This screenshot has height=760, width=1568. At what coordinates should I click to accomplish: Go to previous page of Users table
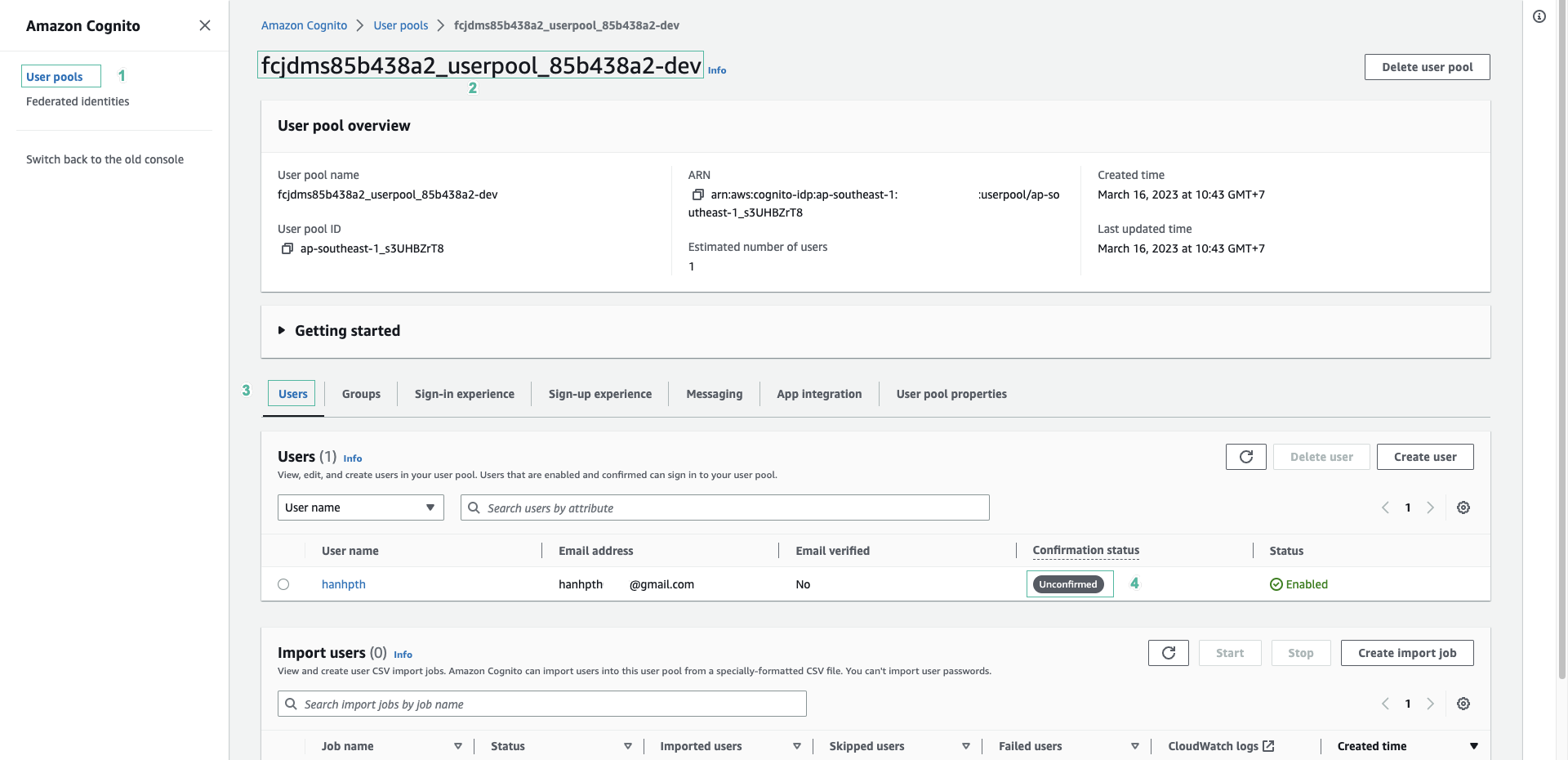click(x=1385, y=507)
